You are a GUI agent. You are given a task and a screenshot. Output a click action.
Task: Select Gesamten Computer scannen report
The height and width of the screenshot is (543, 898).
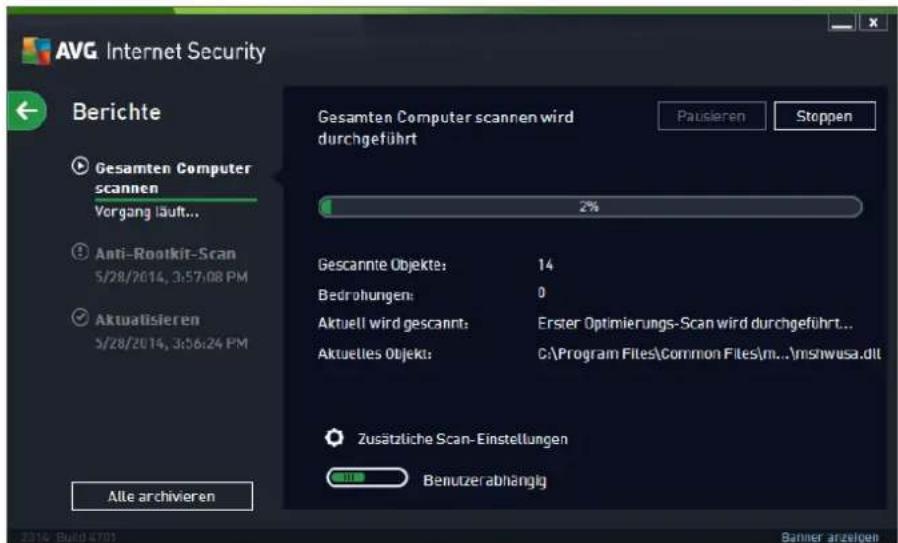tap(174, 178)
